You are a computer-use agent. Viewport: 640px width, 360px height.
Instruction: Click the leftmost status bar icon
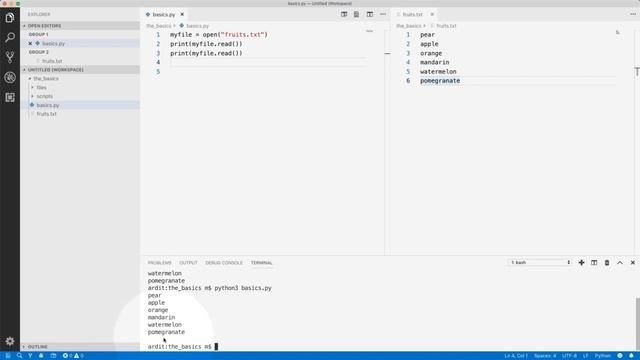(8, 356)
